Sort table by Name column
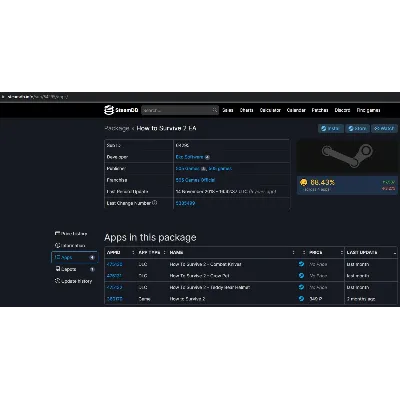The image size is (400, 400). [x=233, y=253]
